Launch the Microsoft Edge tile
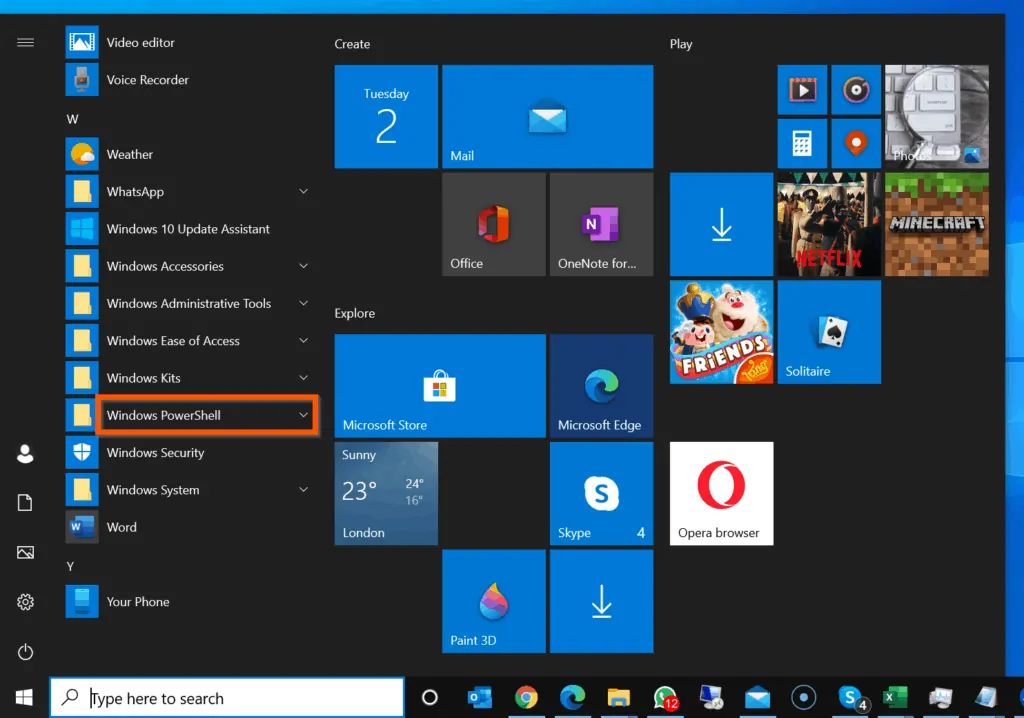 (x=601, y=385)
